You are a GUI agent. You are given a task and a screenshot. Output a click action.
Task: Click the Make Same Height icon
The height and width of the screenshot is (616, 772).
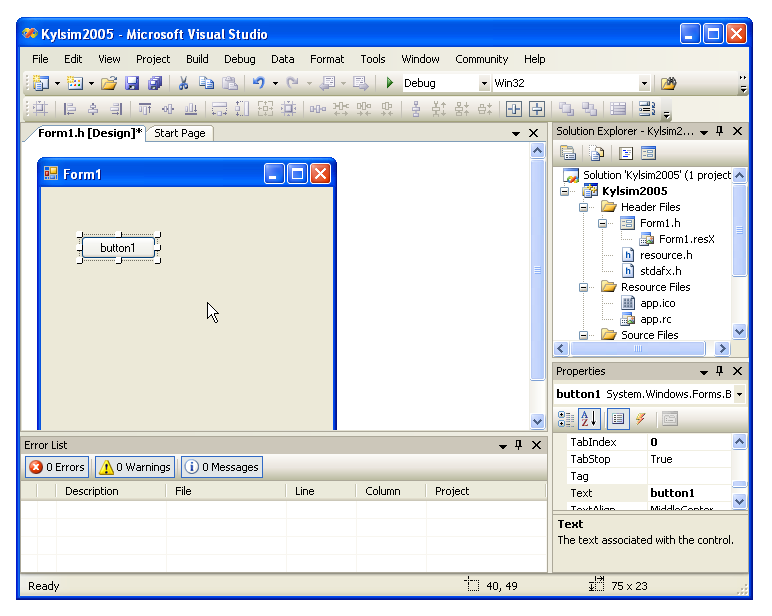tap(242, 109)
